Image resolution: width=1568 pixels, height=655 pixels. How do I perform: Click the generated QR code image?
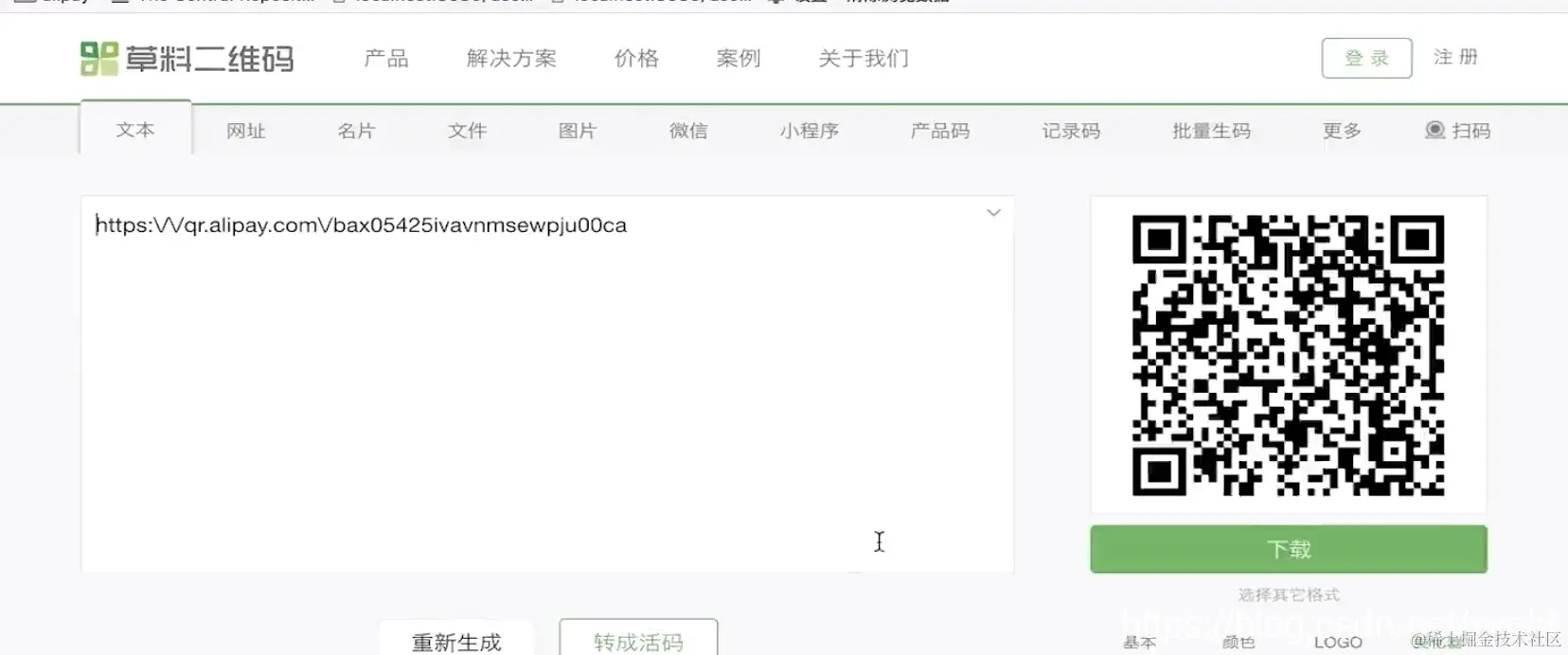pyautogui.click(x=1289, y=355)
